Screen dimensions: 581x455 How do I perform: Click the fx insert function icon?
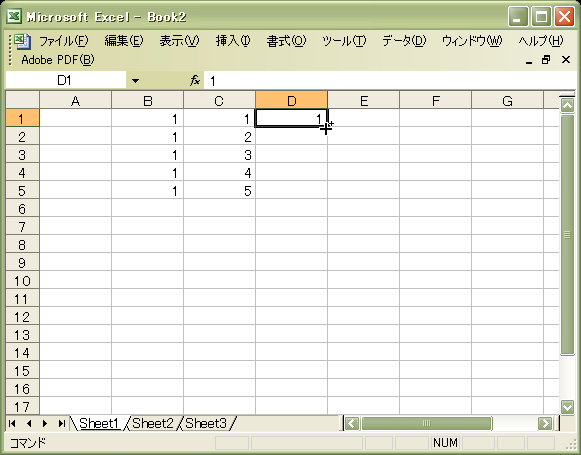pyautogui.click(x=195, y=80)
